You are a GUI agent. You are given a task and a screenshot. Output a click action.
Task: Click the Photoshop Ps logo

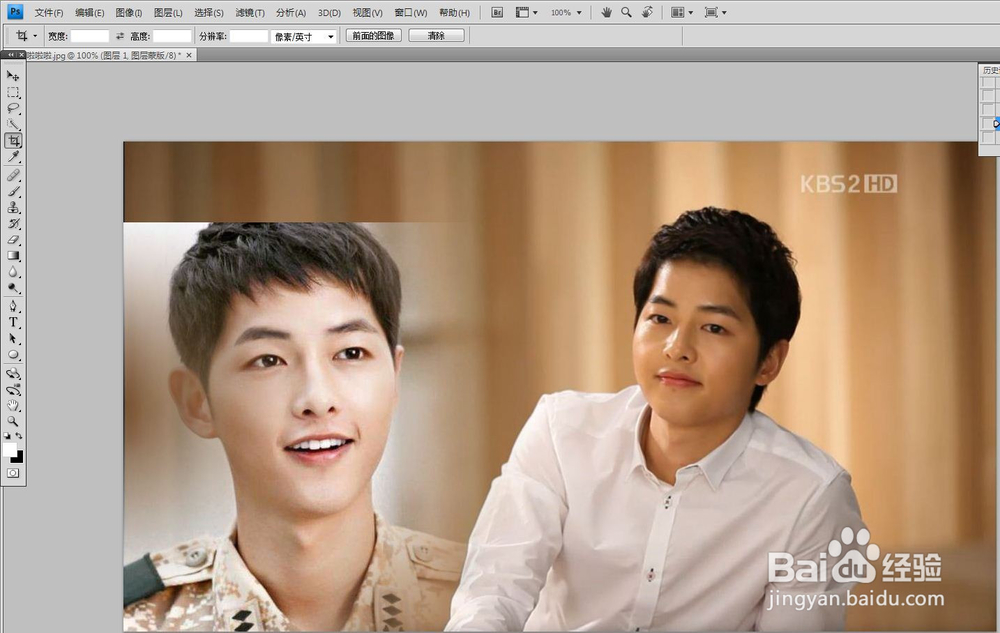click(15, 12)
